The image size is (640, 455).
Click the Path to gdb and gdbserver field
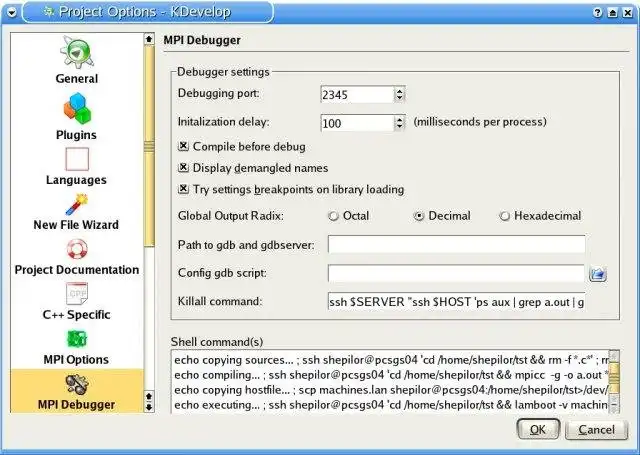[x=456, y=245]
